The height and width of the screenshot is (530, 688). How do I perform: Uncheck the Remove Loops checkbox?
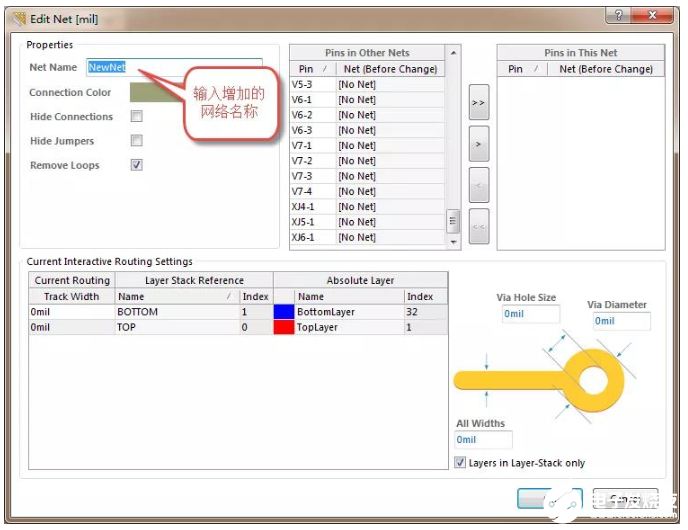137,165
